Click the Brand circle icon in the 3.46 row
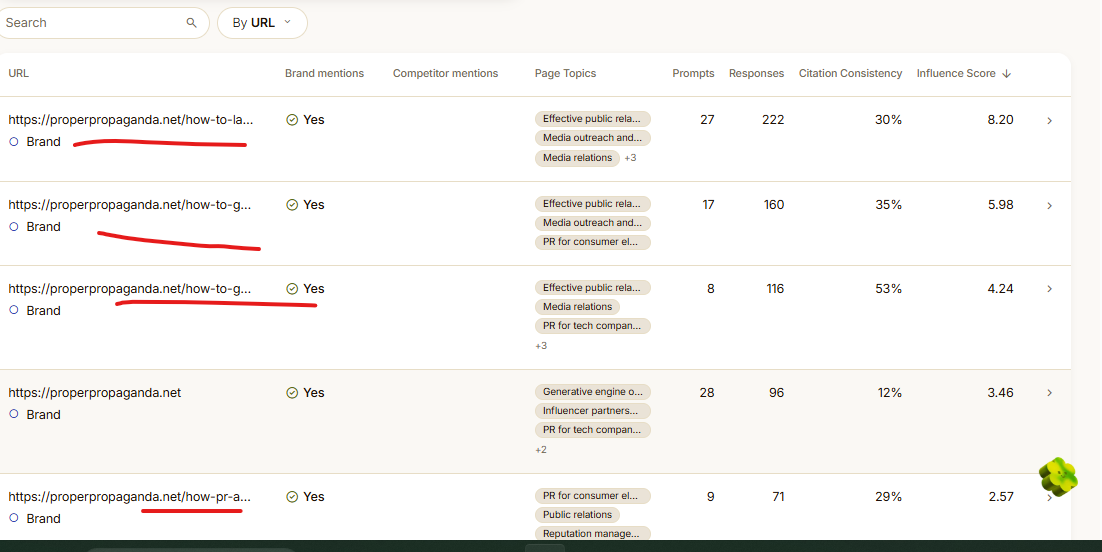This screenshot has height=552, width=1102. coord(13,414)
